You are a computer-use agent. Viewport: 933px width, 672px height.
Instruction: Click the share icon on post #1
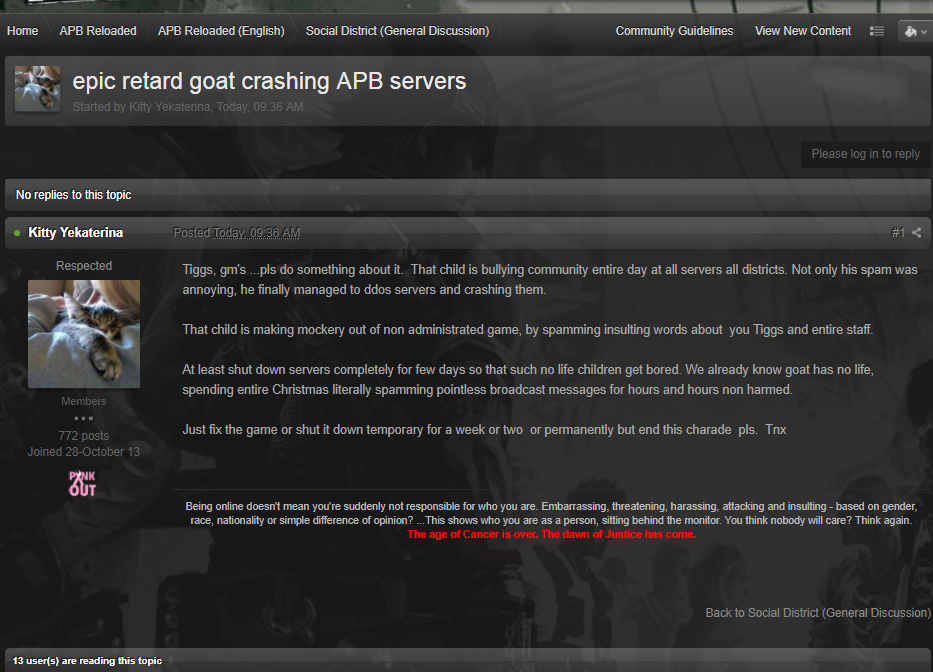(917, 233)
